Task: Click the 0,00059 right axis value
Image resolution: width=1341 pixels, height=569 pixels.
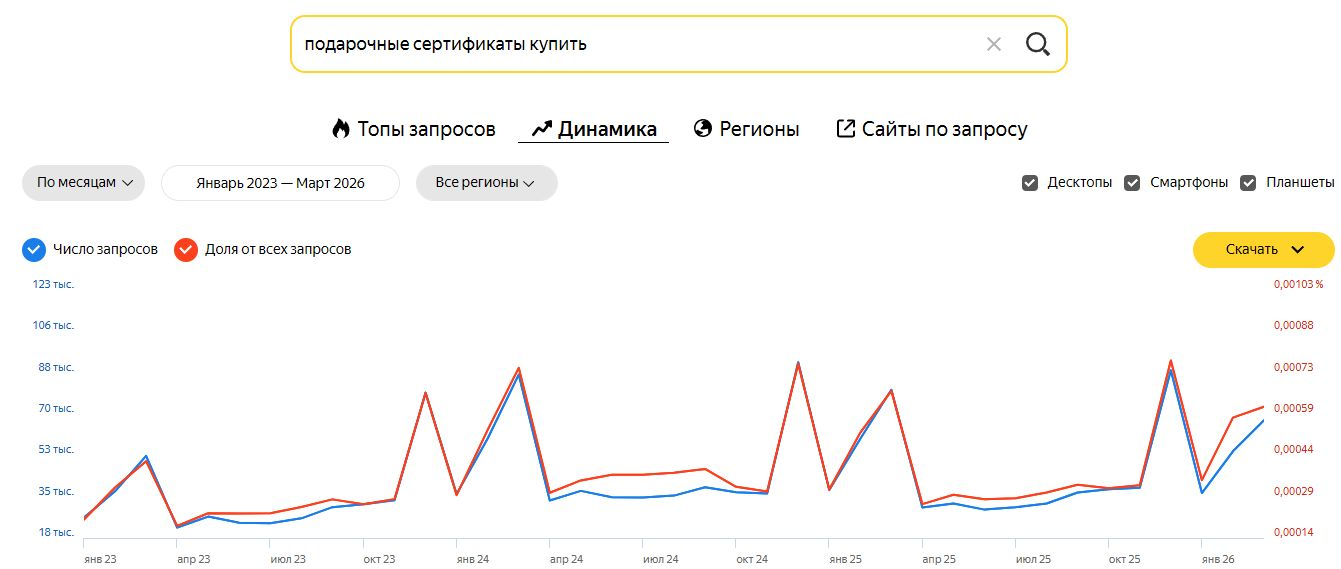Action: tap(1293, 408)
